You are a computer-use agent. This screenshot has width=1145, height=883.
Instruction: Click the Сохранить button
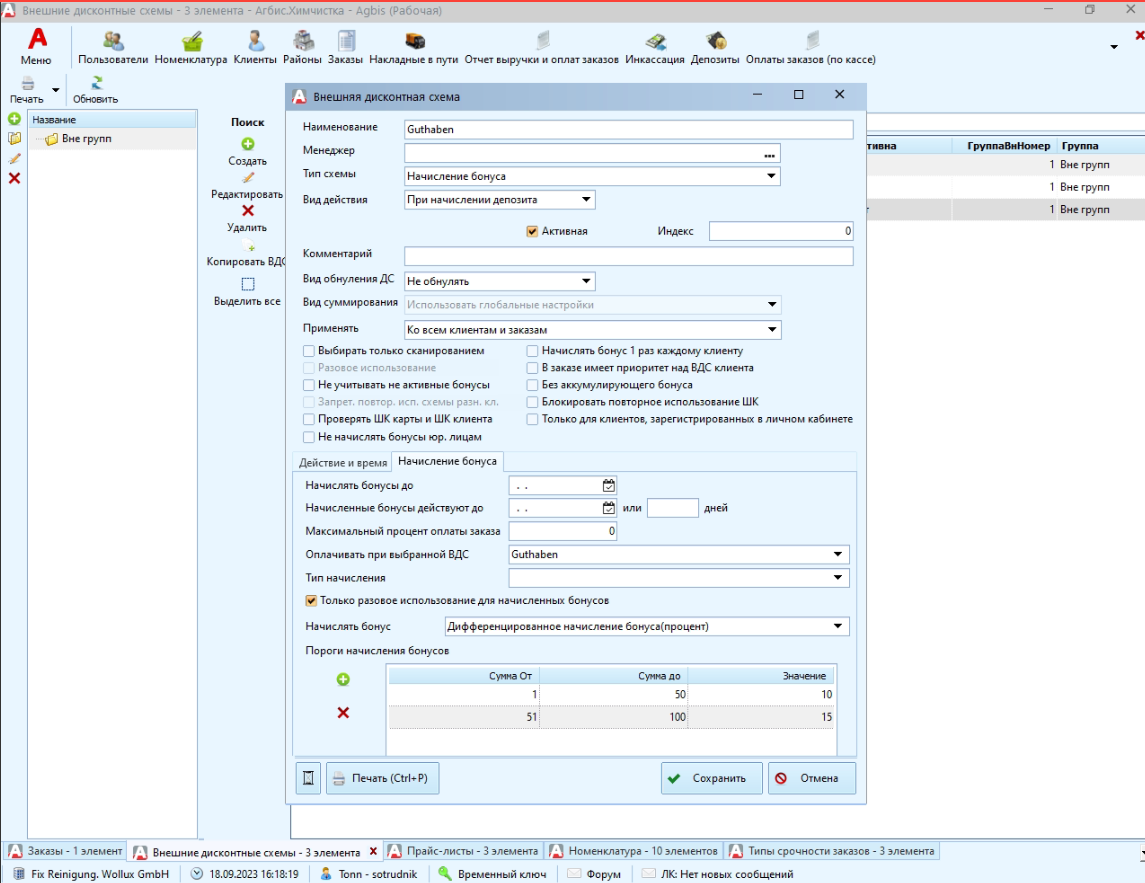711,778
